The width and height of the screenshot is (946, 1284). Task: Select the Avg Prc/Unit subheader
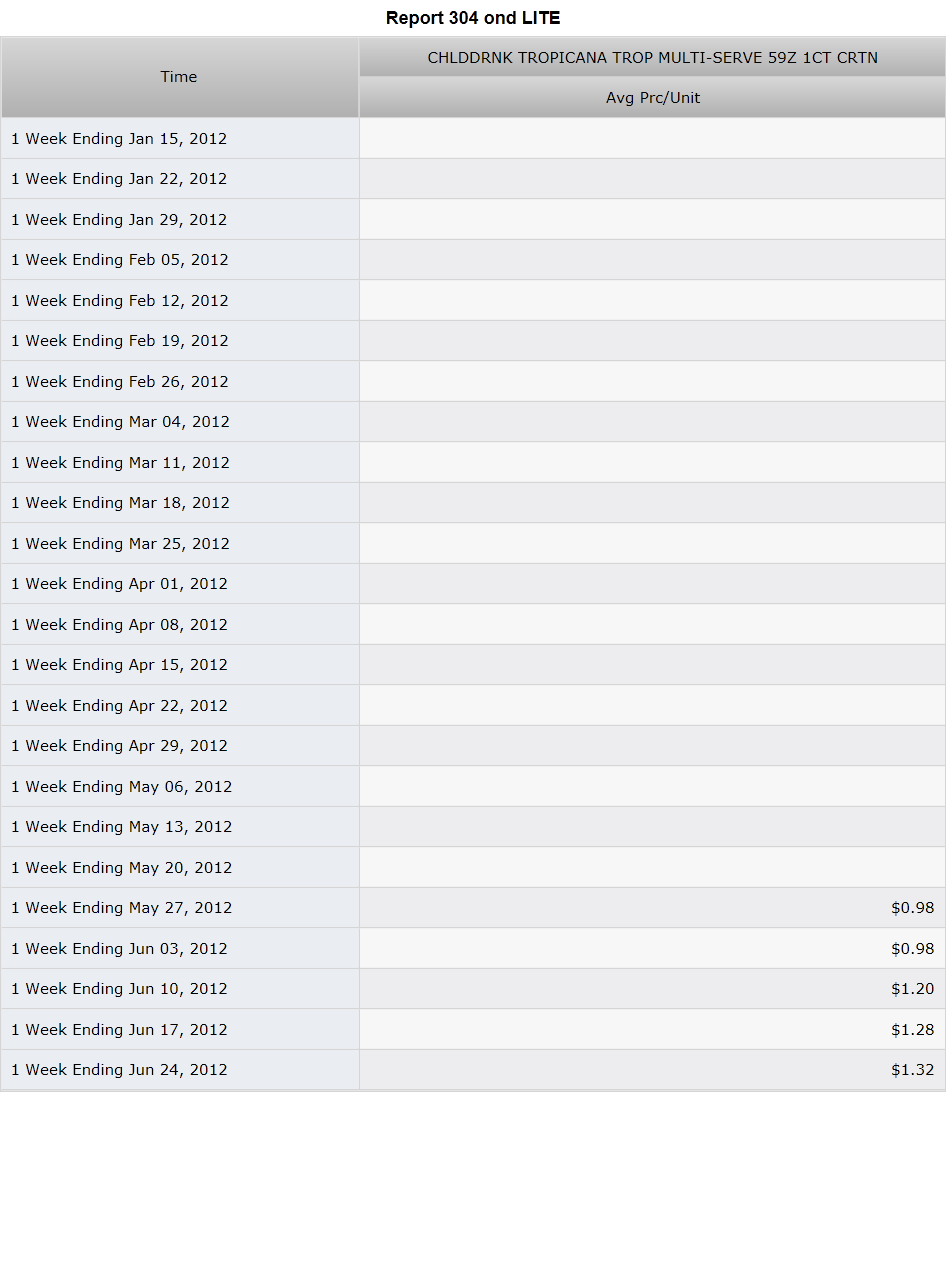coord(652,98)
